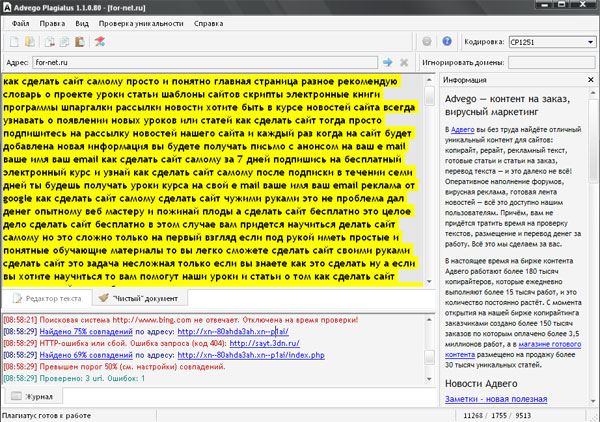Open the Правка menu
The height and width of the screenshot is (422, 600).
pos(52,24)
